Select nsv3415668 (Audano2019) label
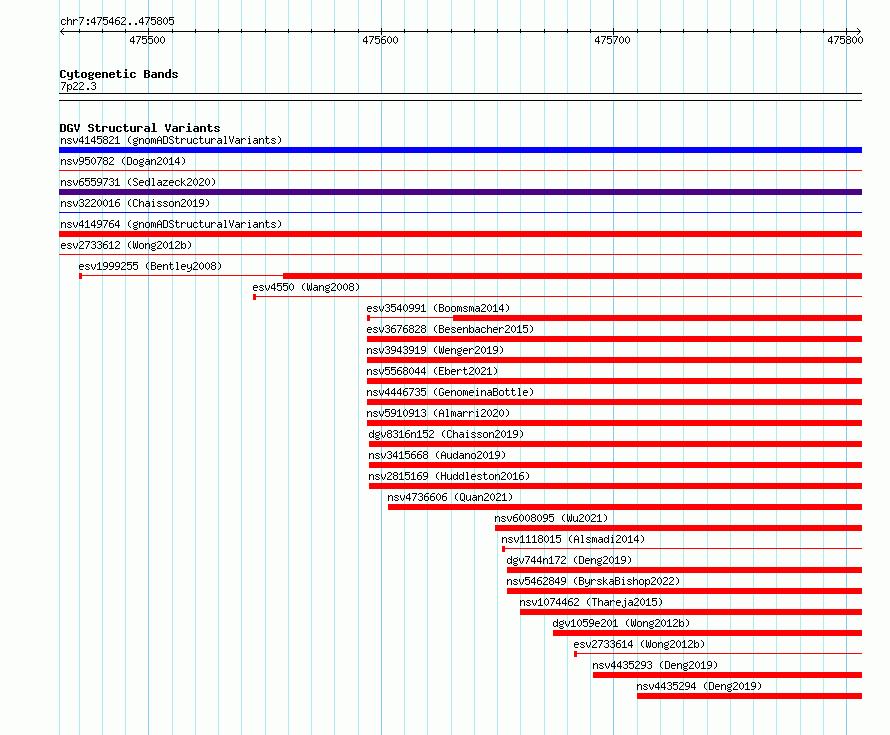This screenshot has width=890, height=735. tap(437, 455)
